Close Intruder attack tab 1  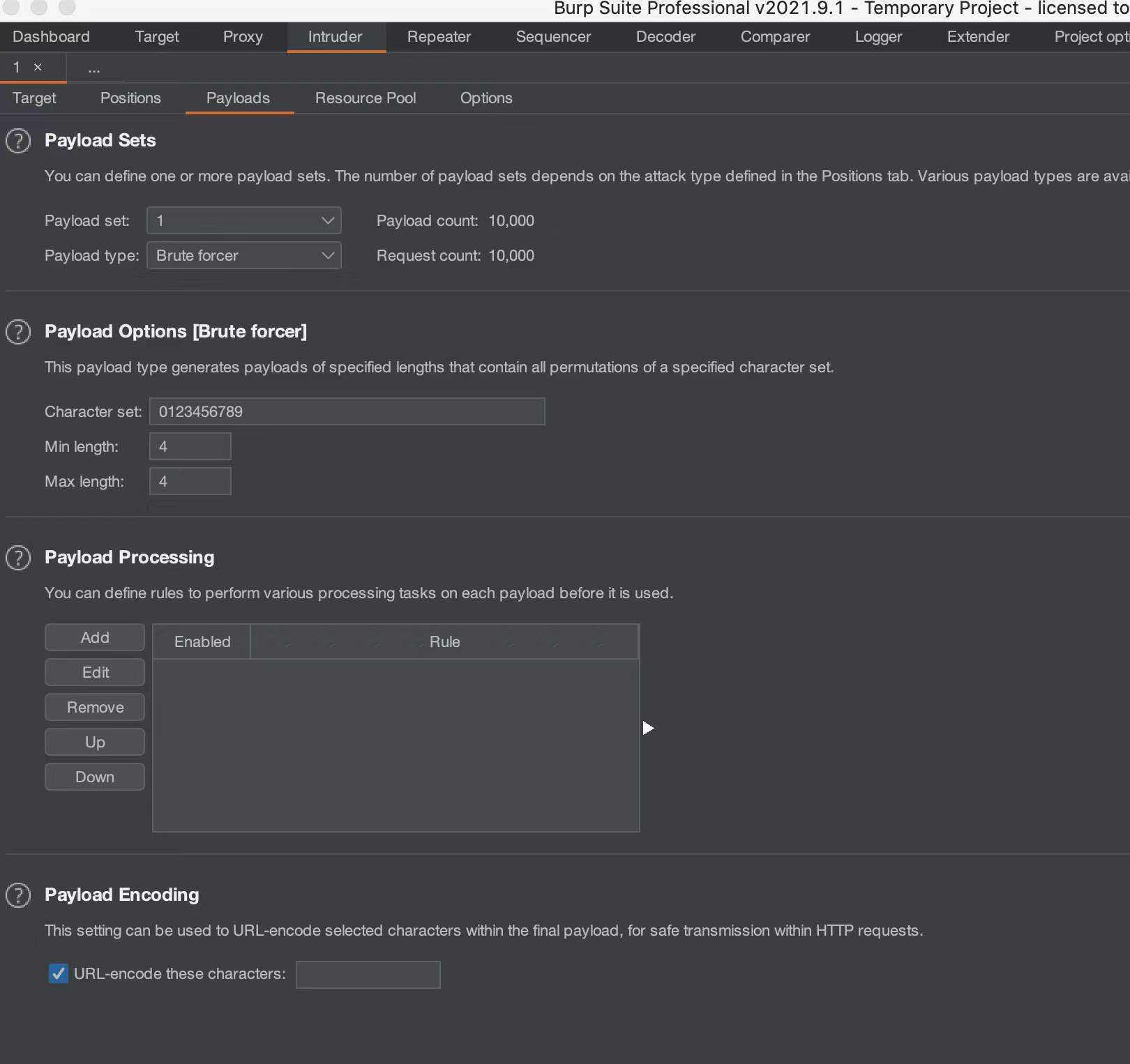tap(38, 67)
